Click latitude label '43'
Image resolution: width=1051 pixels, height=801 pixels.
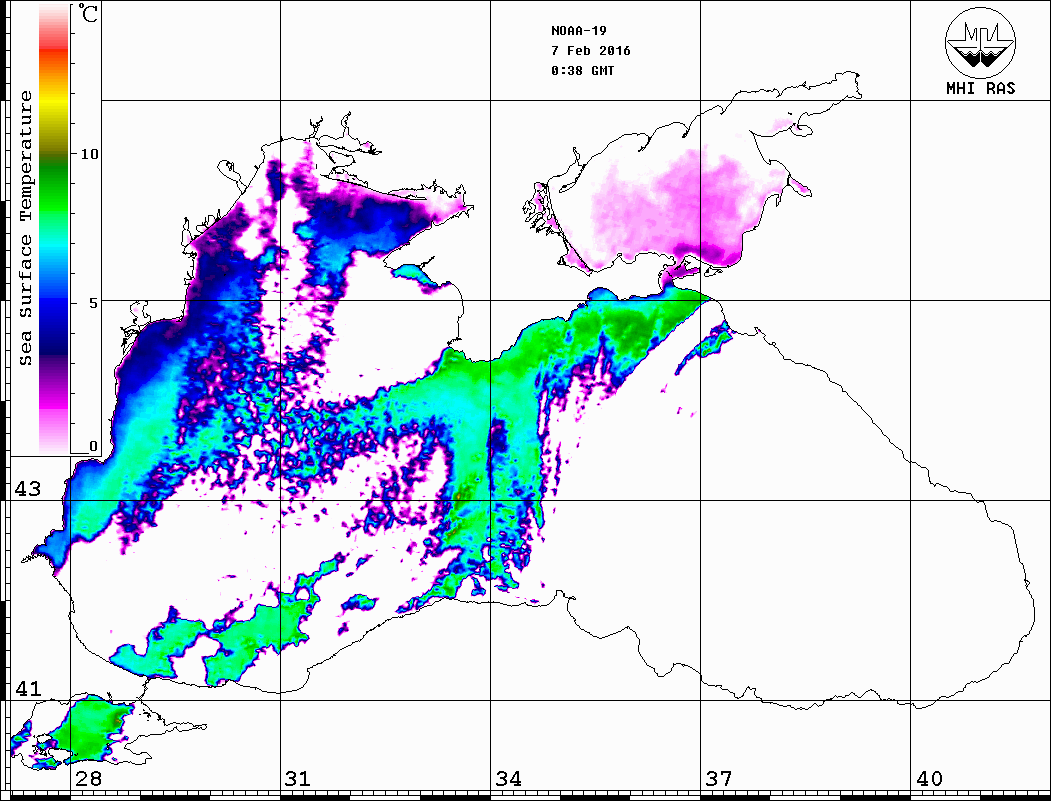pyautogui.click(x=28, y=489)
